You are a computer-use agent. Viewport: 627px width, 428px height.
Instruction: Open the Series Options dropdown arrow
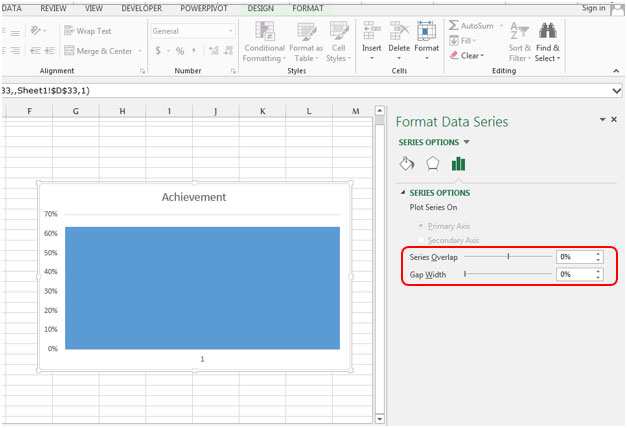(x=466, y=142)
